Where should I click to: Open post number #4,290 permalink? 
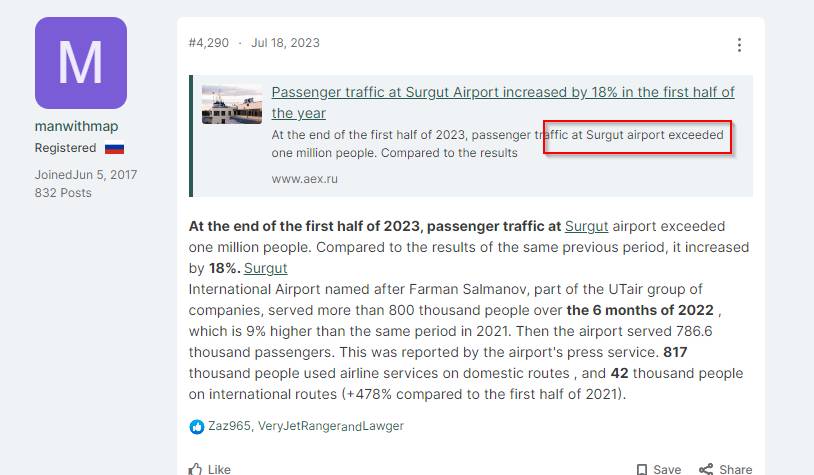click(x=208, y=43)
